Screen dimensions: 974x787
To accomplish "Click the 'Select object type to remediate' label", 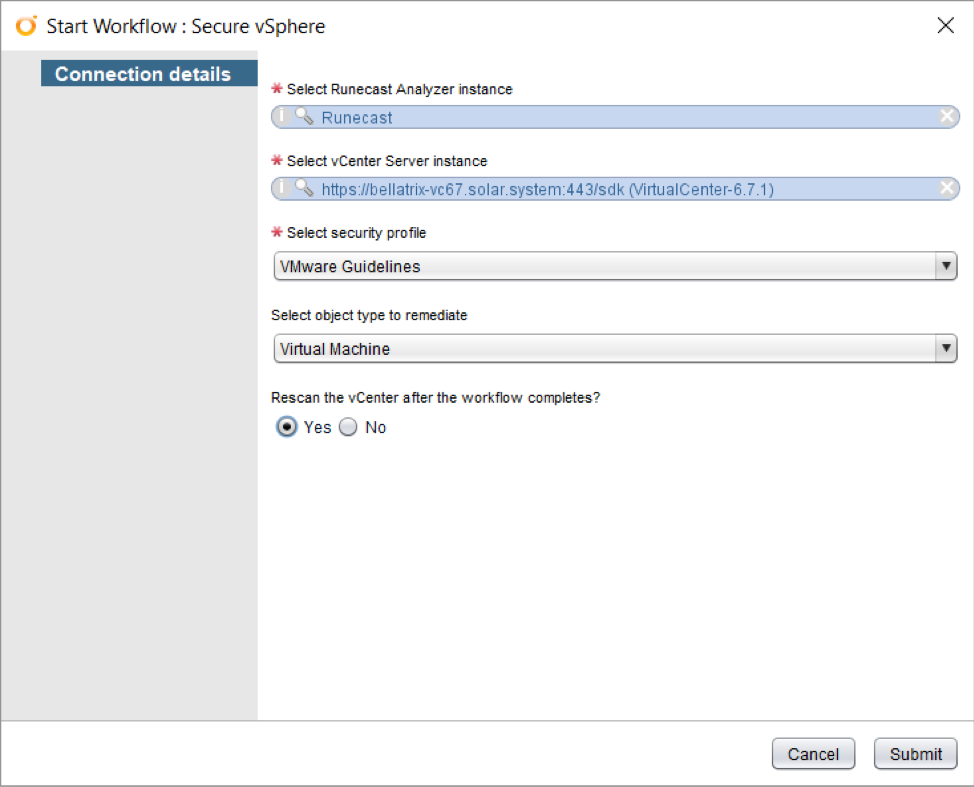I will (x=369, y=316).
